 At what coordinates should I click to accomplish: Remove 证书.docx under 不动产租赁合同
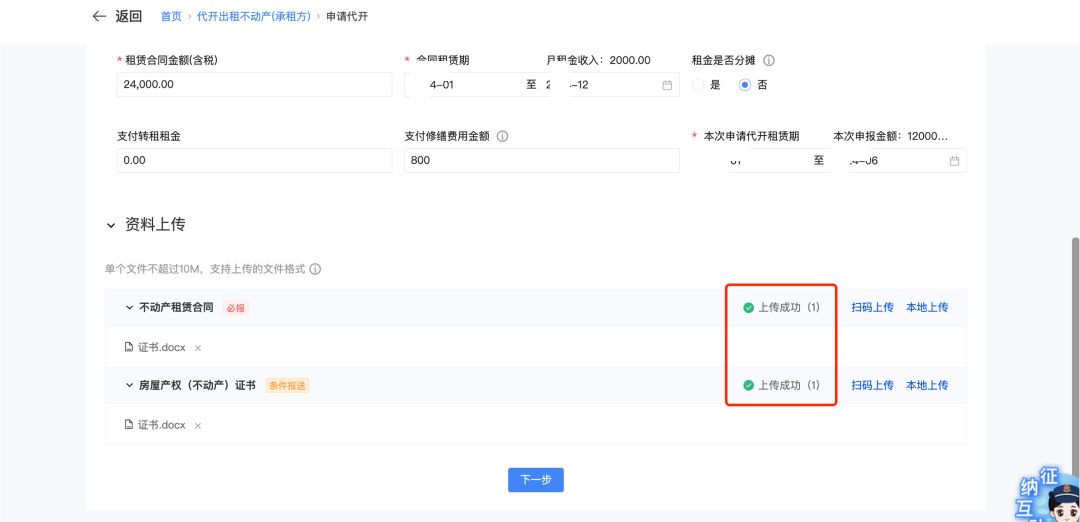click(x=198, y=348)
